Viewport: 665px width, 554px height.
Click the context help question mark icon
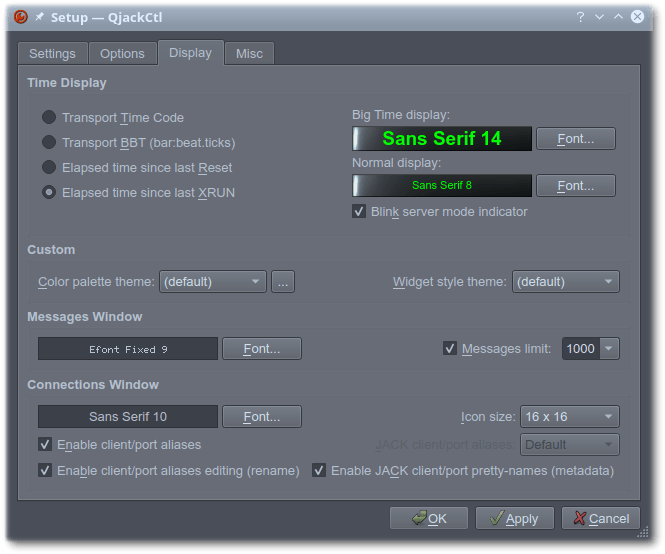pyautogui.click(x=580, y=17)
